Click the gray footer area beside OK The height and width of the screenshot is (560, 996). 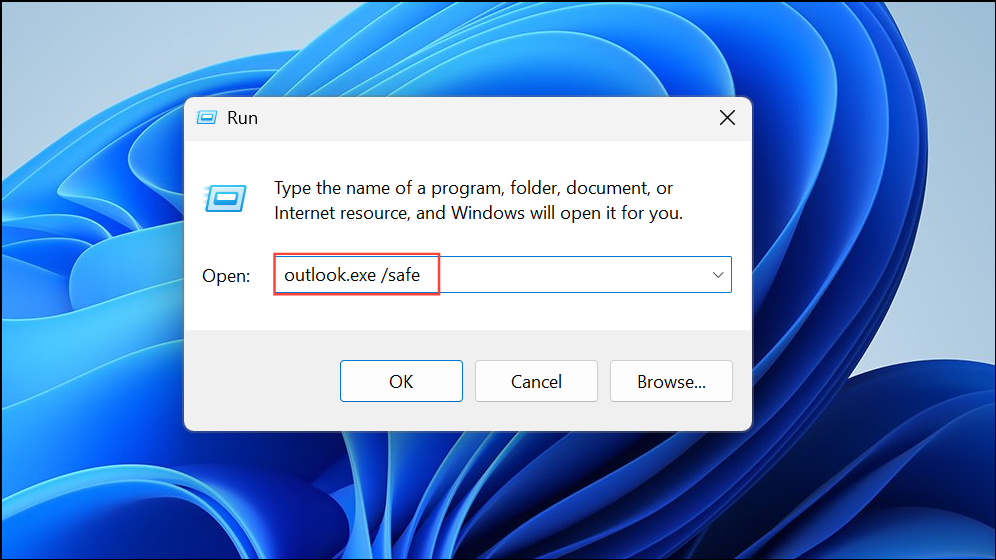(262, 381)
